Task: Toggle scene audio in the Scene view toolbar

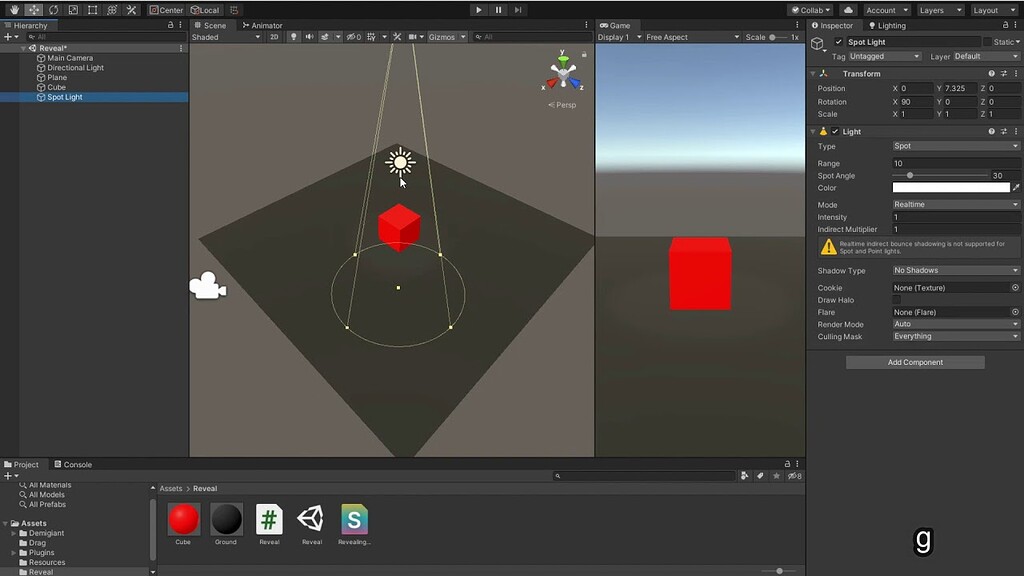Action: click(310, 36)
